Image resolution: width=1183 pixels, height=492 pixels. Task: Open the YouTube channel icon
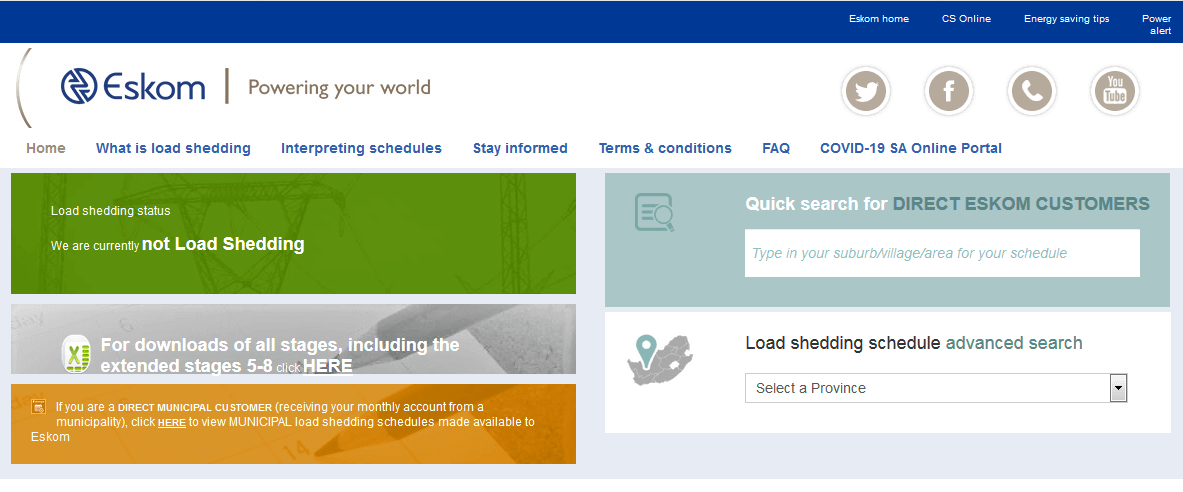coord(1114,92)
